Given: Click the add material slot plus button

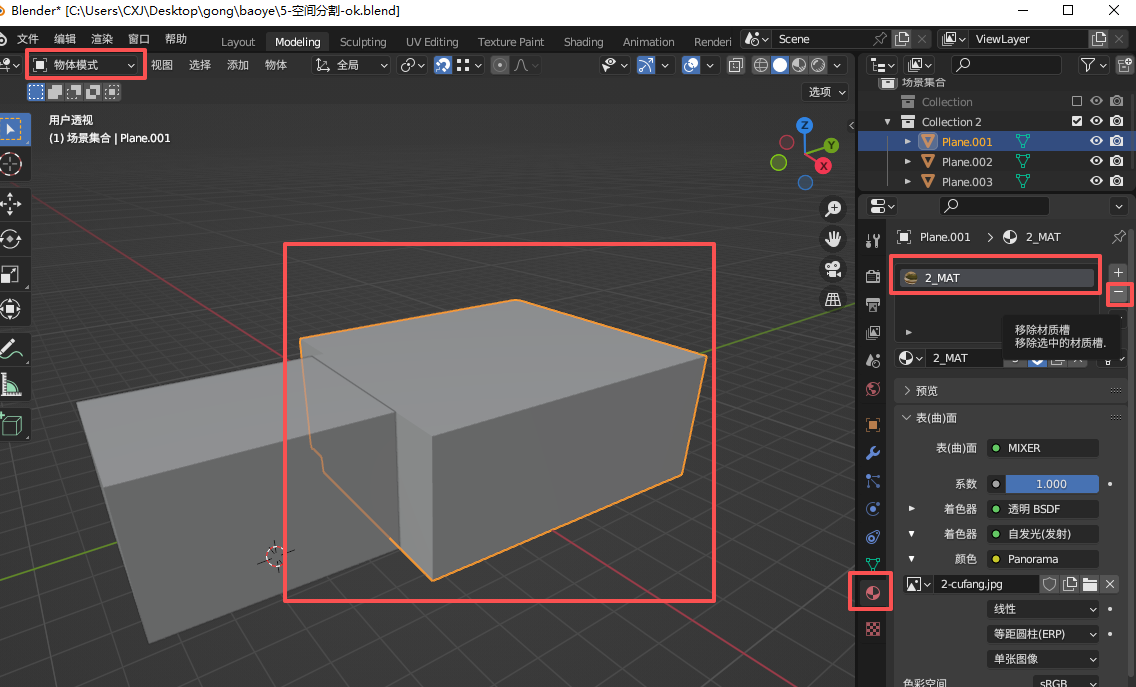Looking at the screenshot, I should (x=1118, y=272).
